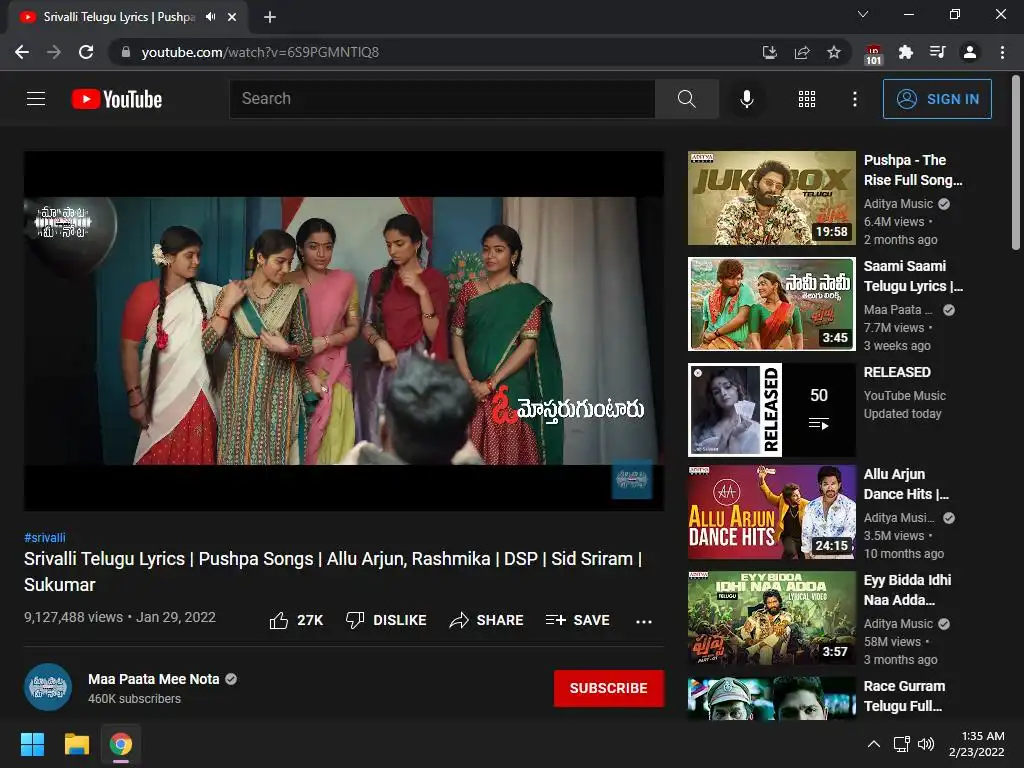This screenshot has width=1024, height=768.
Task: Open the media control icon in toolbar
Action: (x=938, y=52)
